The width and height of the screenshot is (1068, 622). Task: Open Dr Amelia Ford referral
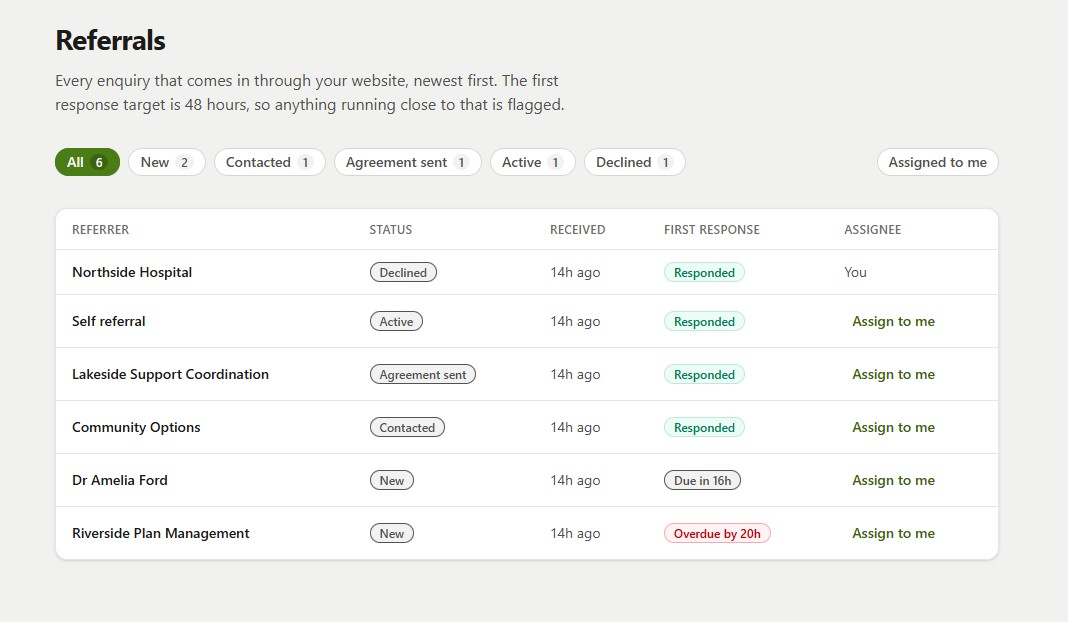pyautogui.click(x=120, y=480)
